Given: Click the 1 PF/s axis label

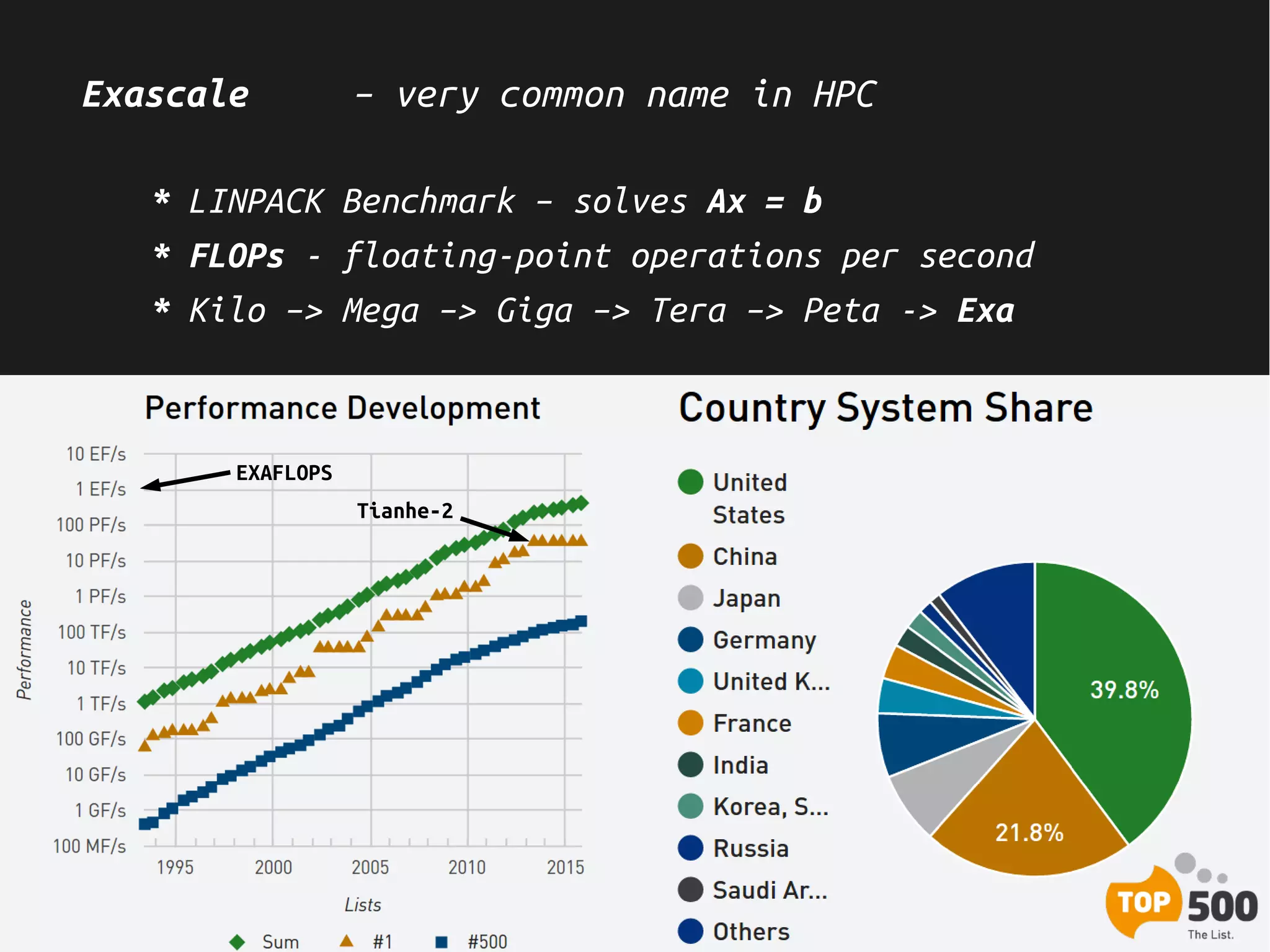Looking at the screenshot, I should [x=100, y=596].
